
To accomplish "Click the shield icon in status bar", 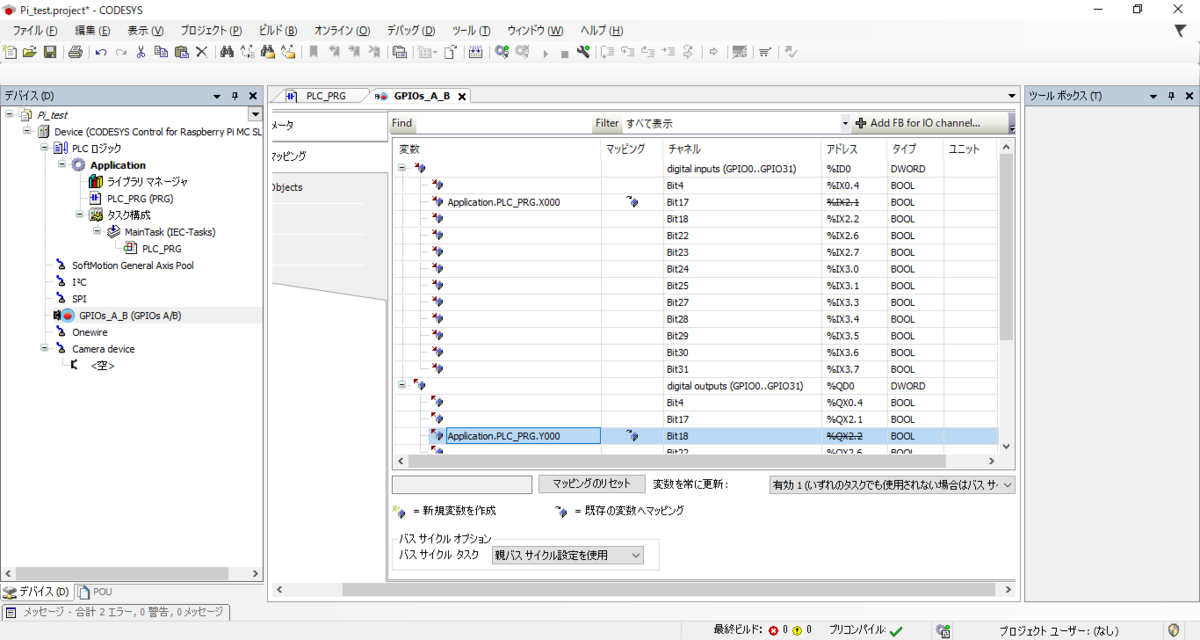I will [x=1173, y=630].
